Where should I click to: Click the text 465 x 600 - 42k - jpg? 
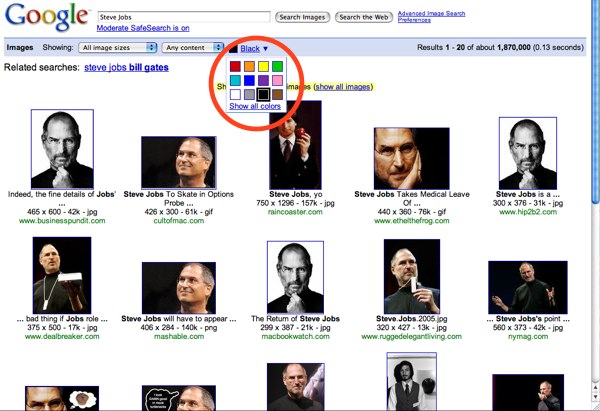62,212
